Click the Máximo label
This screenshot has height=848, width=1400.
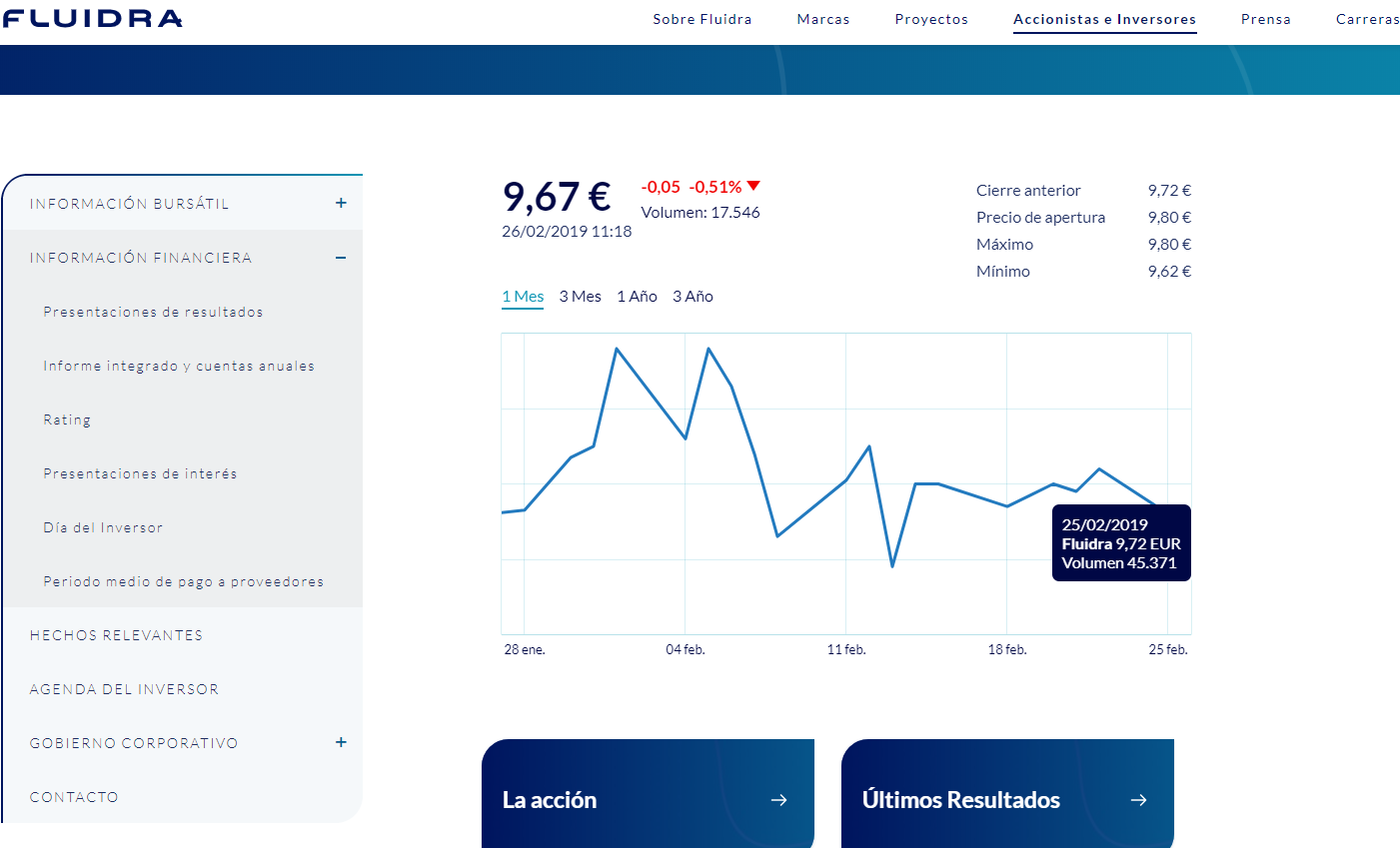coord(1005,245)
